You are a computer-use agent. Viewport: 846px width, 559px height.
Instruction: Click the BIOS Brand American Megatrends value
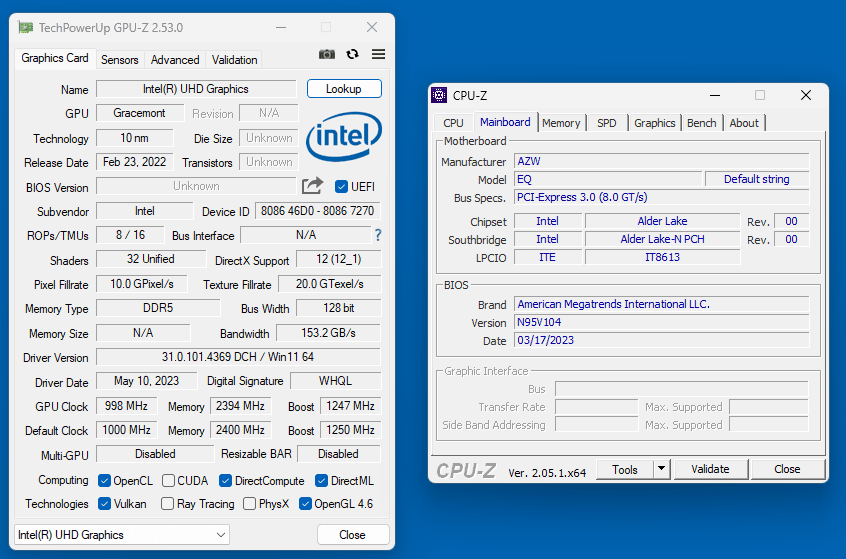(661, 304)
